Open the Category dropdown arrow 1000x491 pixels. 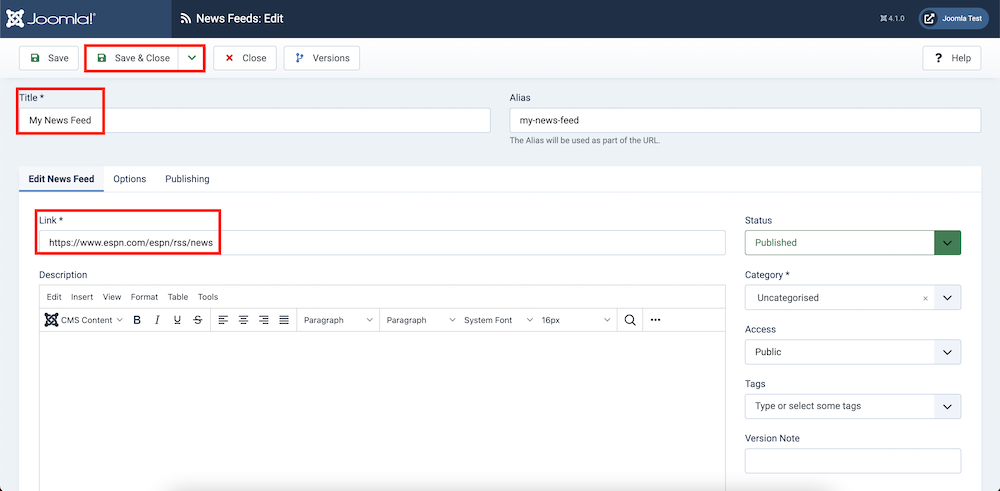point(948,298)
